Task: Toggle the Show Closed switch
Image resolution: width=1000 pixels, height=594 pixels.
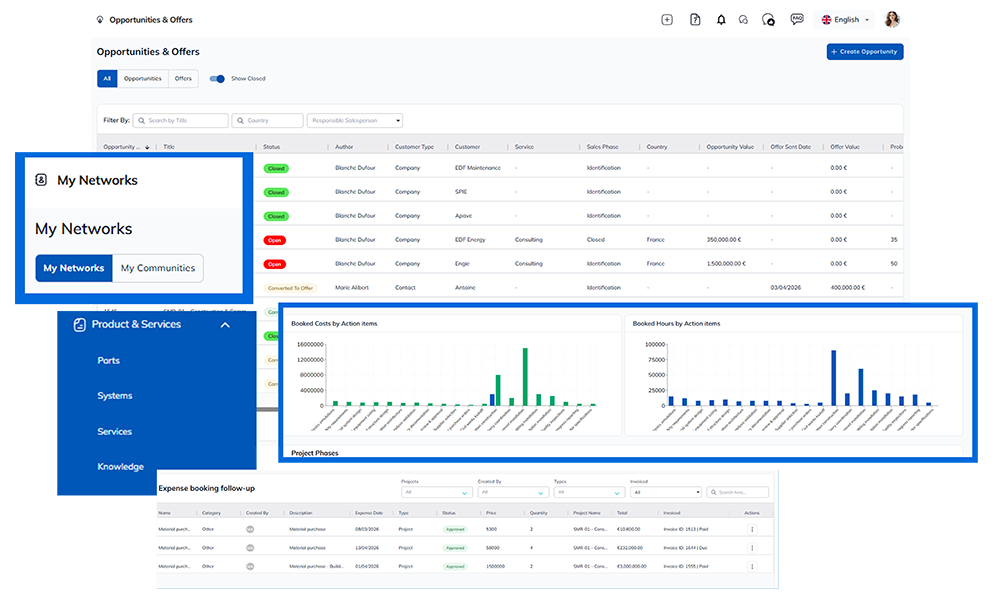Action: coord(217,78)
